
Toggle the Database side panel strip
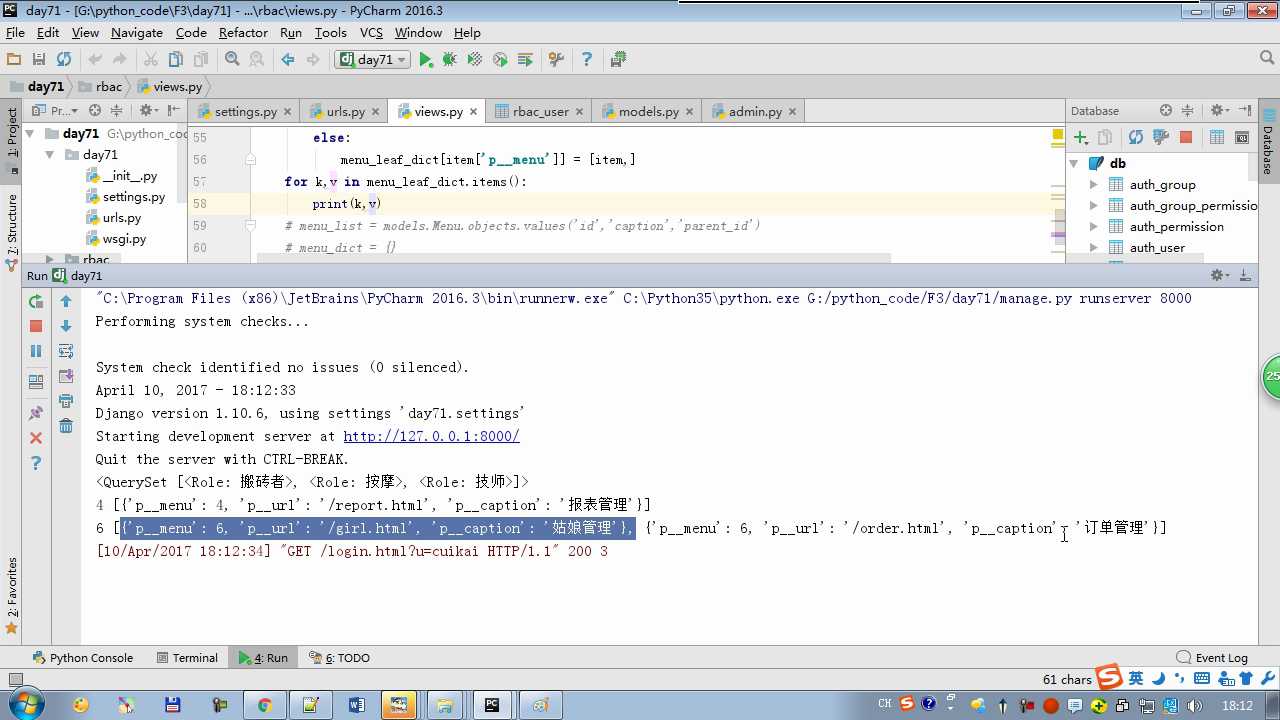pos(1268,140)
